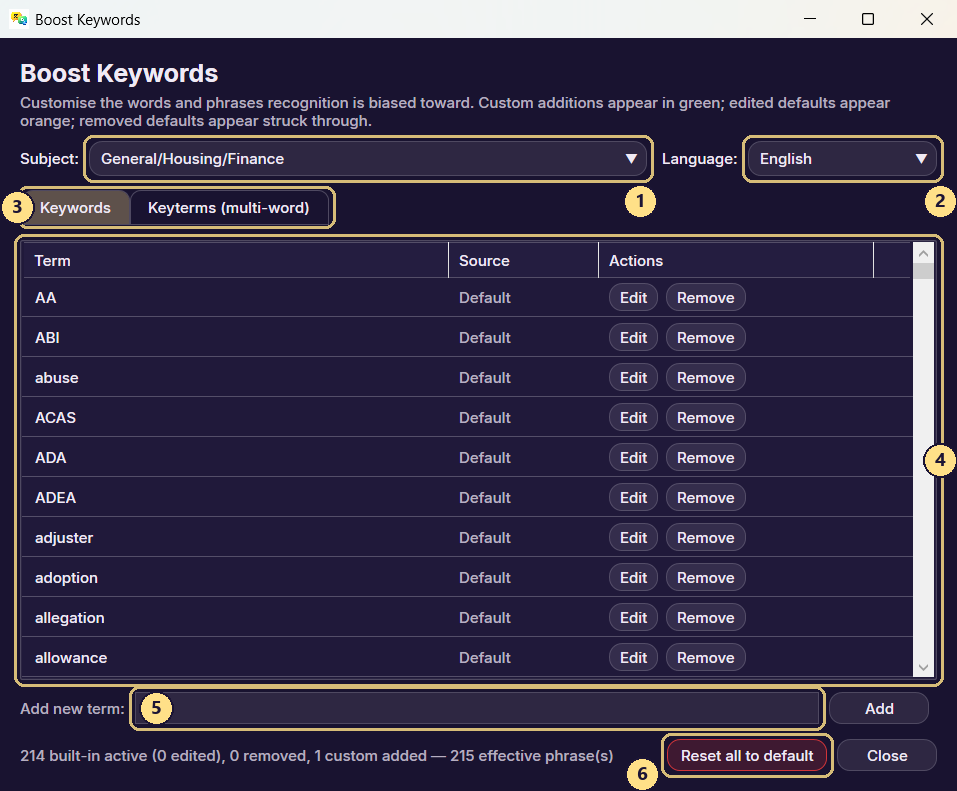Viewport: 957px width, 791px height.
Task: Edit the ACAS term
Action: [x=633, y=417]
